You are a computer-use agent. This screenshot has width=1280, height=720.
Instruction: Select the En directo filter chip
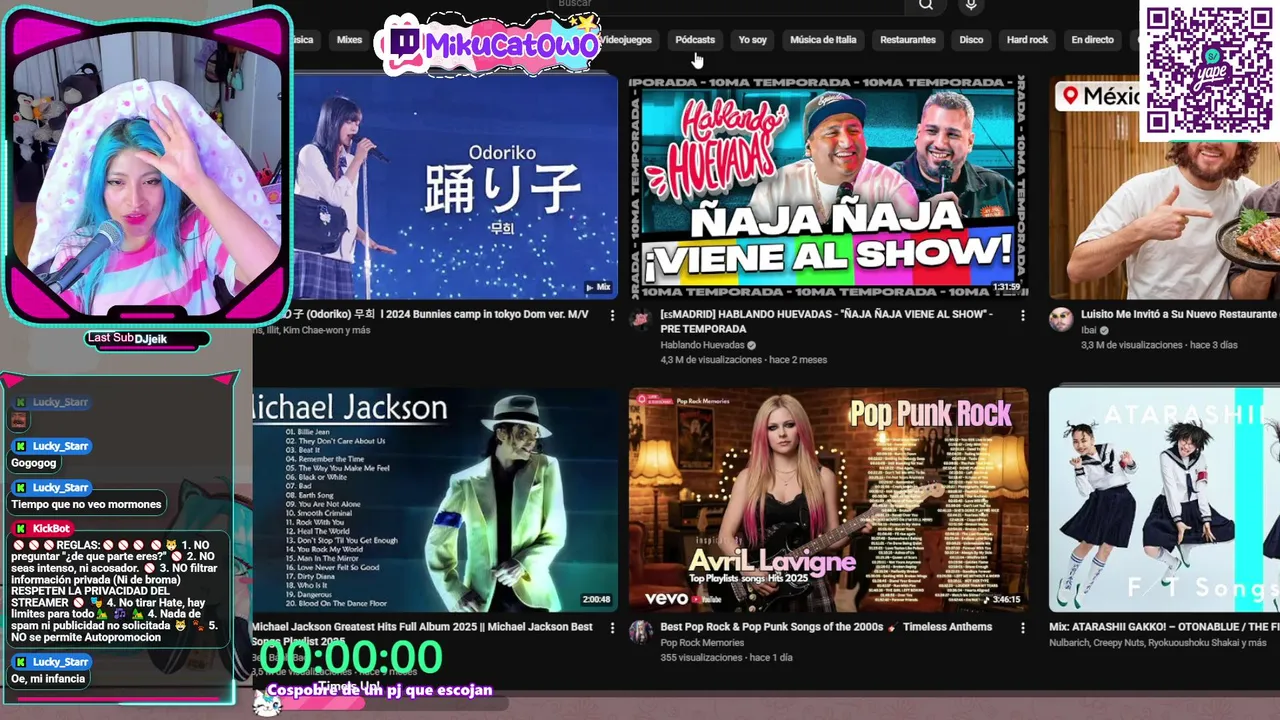click(x=1092, y=40)
